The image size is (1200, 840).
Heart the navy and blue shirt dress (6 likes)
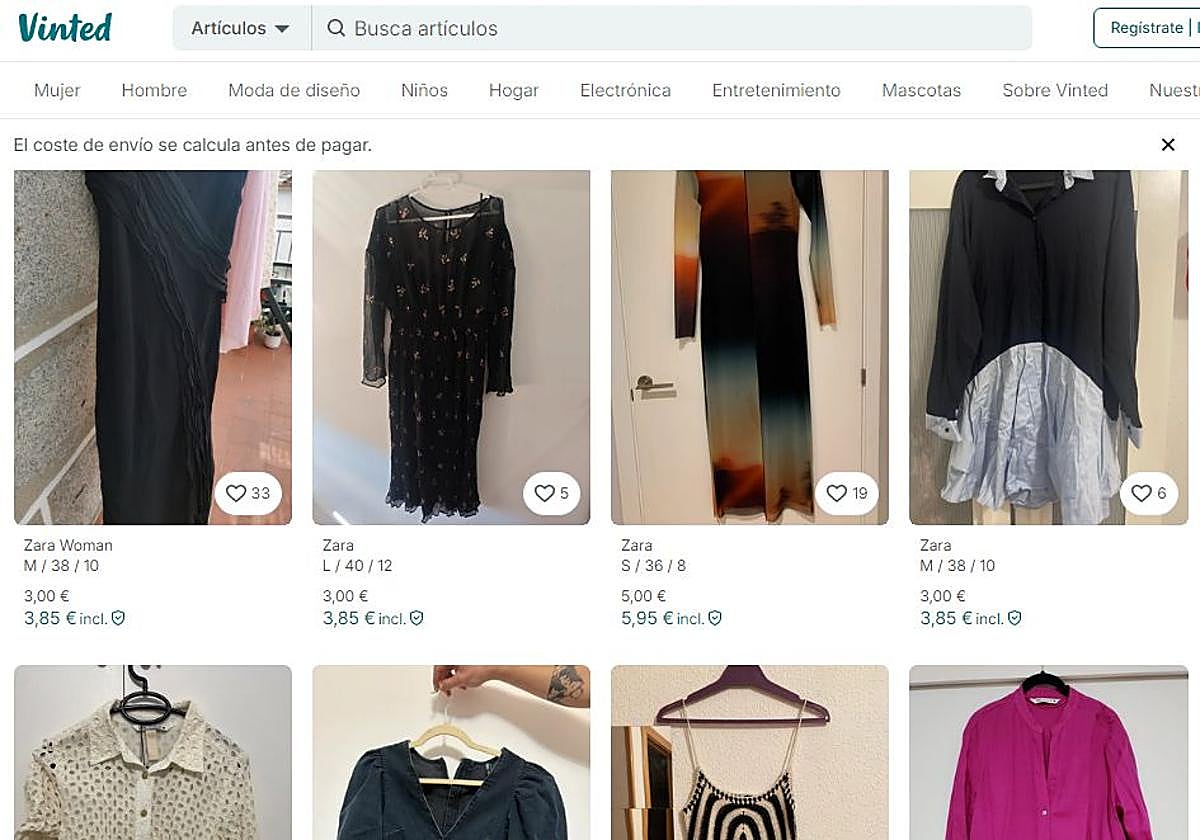1141,493
